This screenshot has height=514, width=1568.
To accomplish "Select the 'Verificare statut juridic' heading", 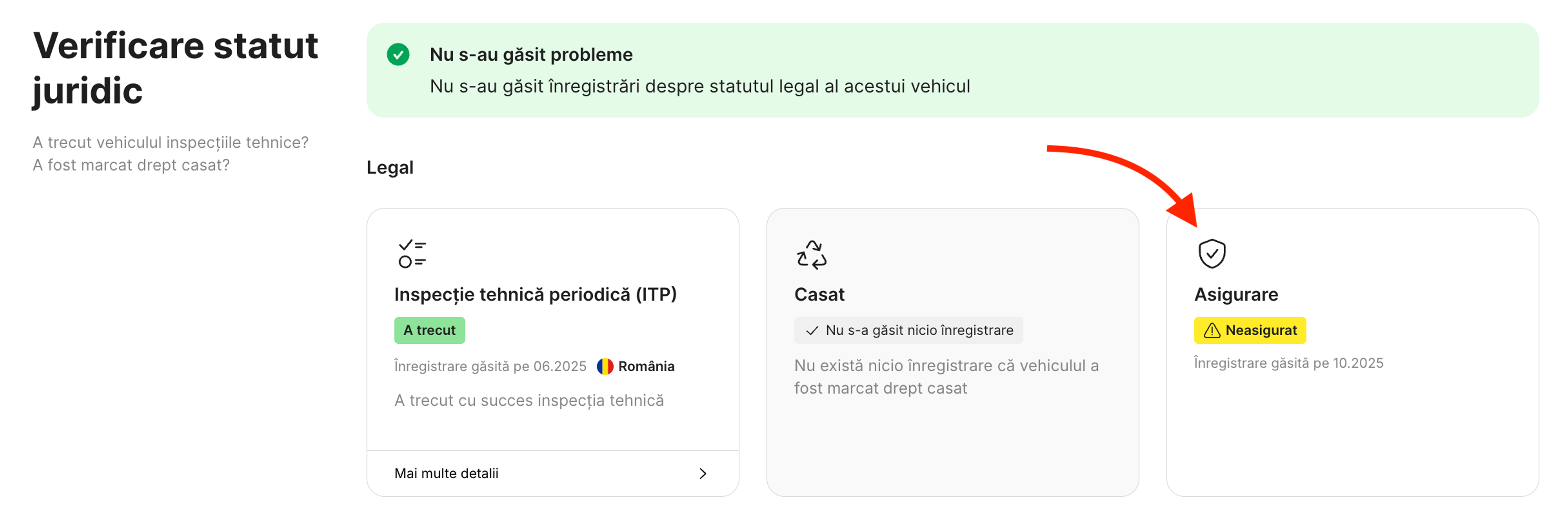I will tap(176, 67).
